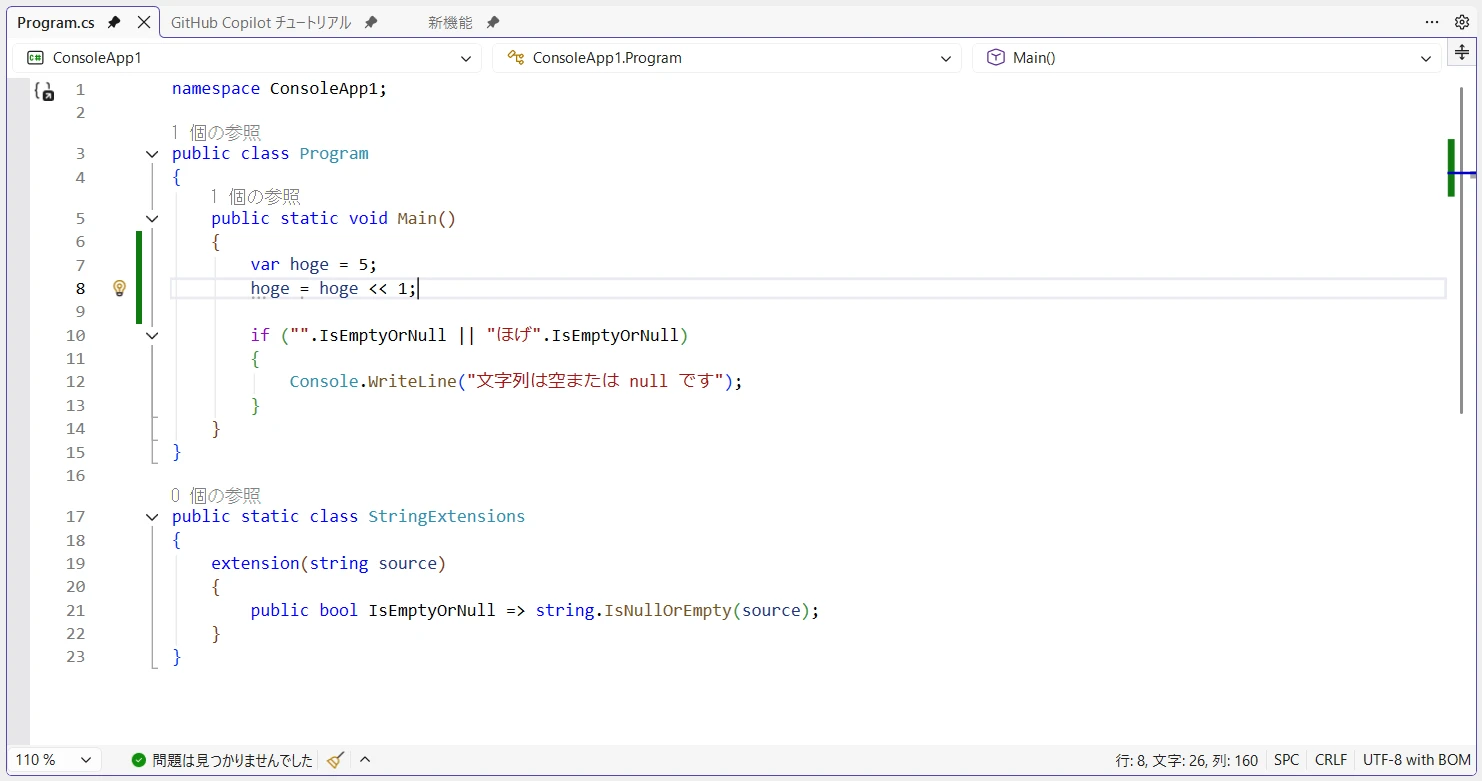Click the lightbulb quick actions icon
This screenshot has width=1482, height=781.
tap(119, 288)
